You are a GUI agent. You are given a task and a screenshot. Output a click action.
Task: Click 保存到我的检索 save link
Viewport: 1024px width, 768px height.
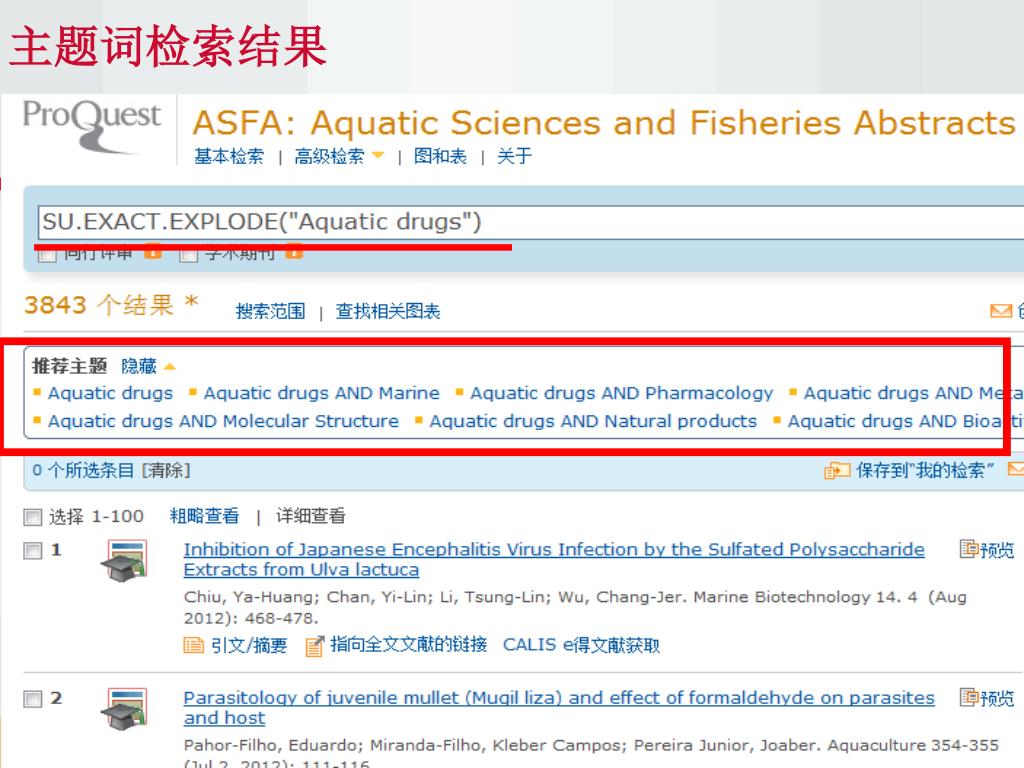(925, 470)
